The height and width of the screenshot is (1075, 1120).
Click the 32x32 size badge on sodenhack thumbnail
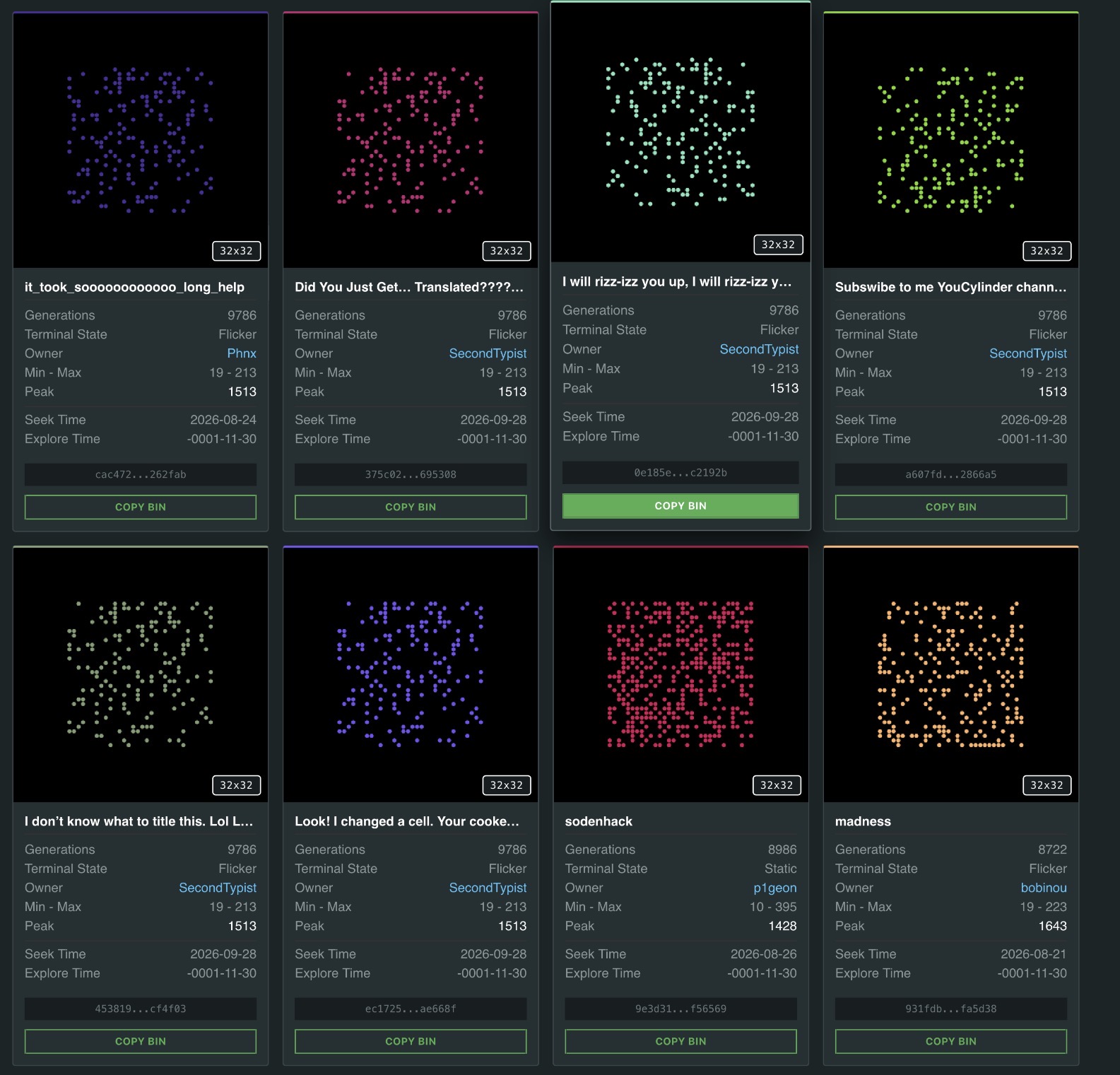point(777,785)
